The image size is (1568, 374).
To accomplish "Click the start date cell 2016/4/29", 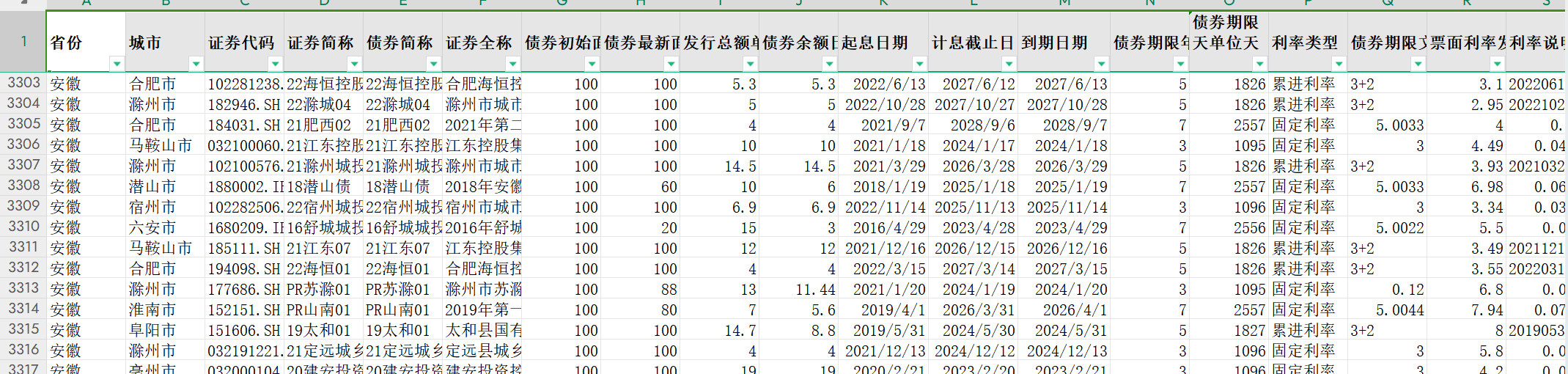I will pos(883,227).
